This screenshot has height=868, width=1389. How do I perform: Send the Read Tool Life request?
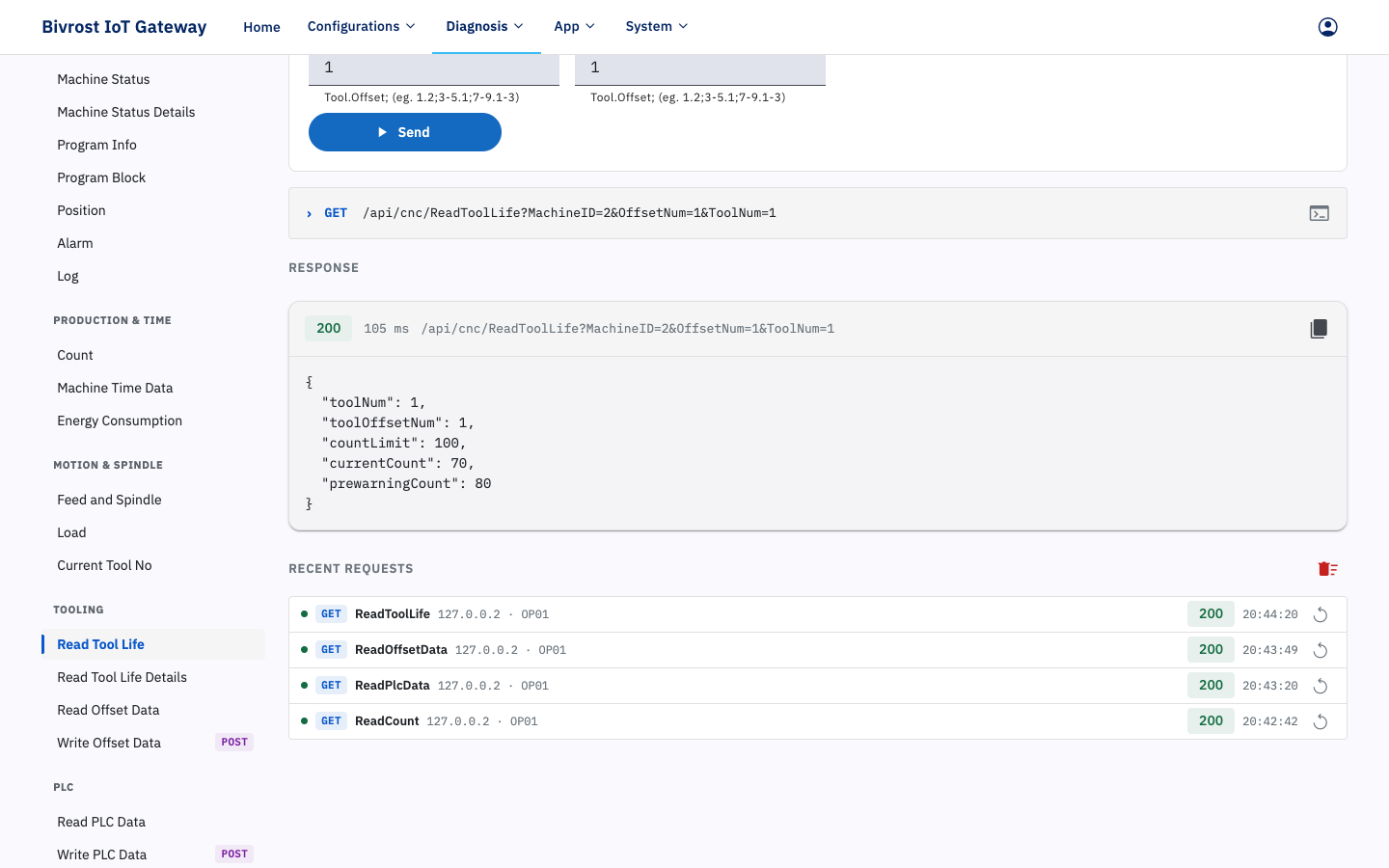click(405, 132)
